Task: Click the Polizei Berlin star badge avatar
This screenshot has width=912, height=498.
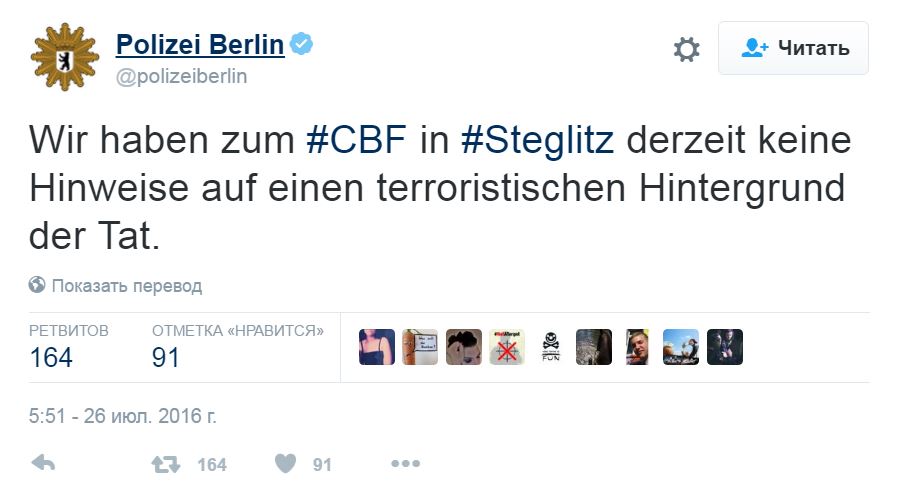Action: 65,58
